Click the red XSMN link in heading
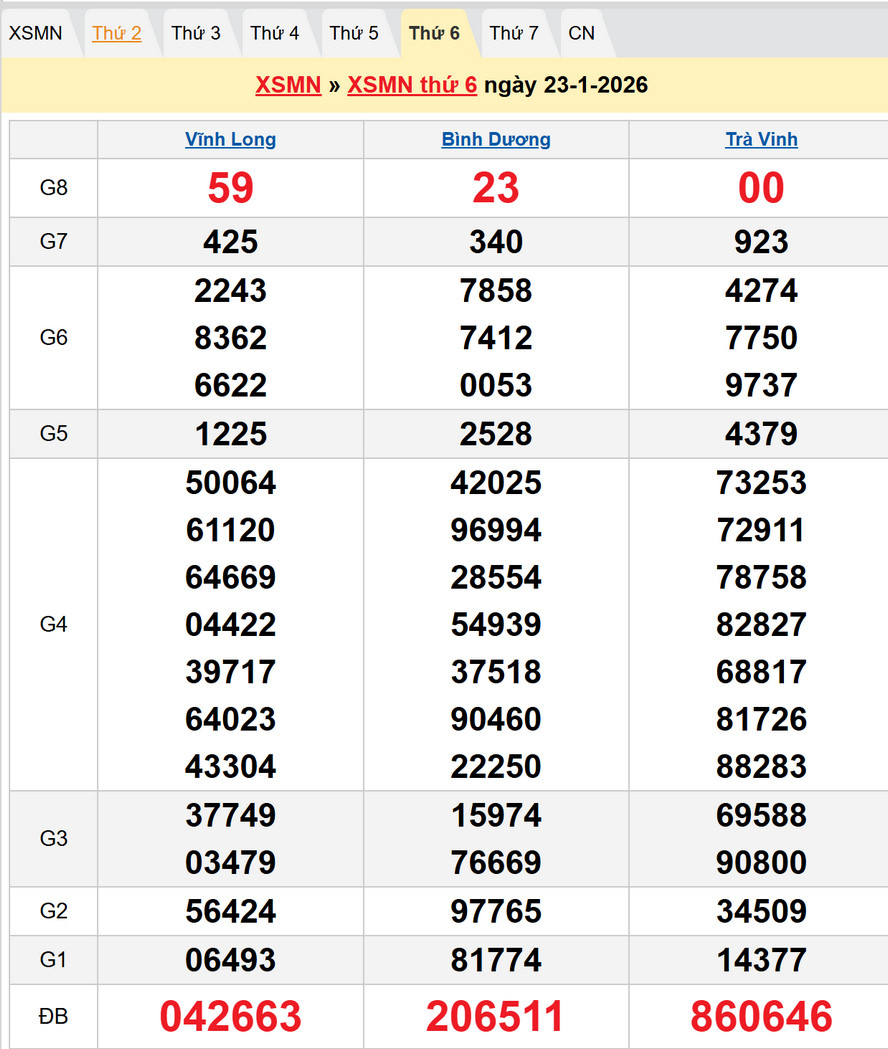 (288, 85)
